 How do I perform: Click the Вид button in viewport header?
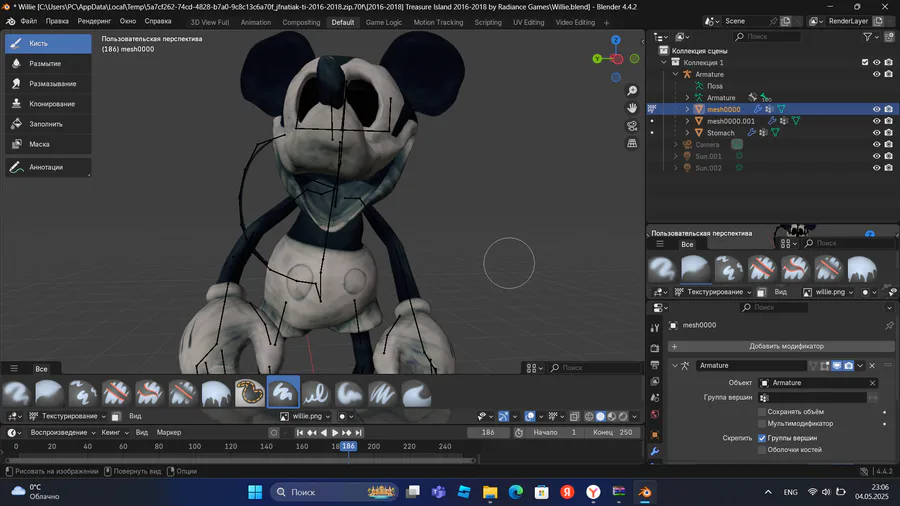(135, 416)
